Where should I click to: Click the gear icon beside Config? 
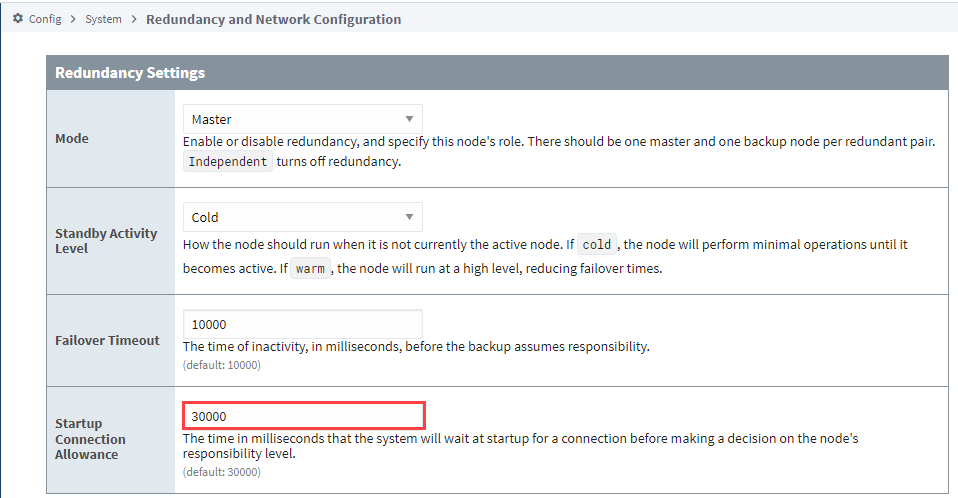(x=18, y=18)
